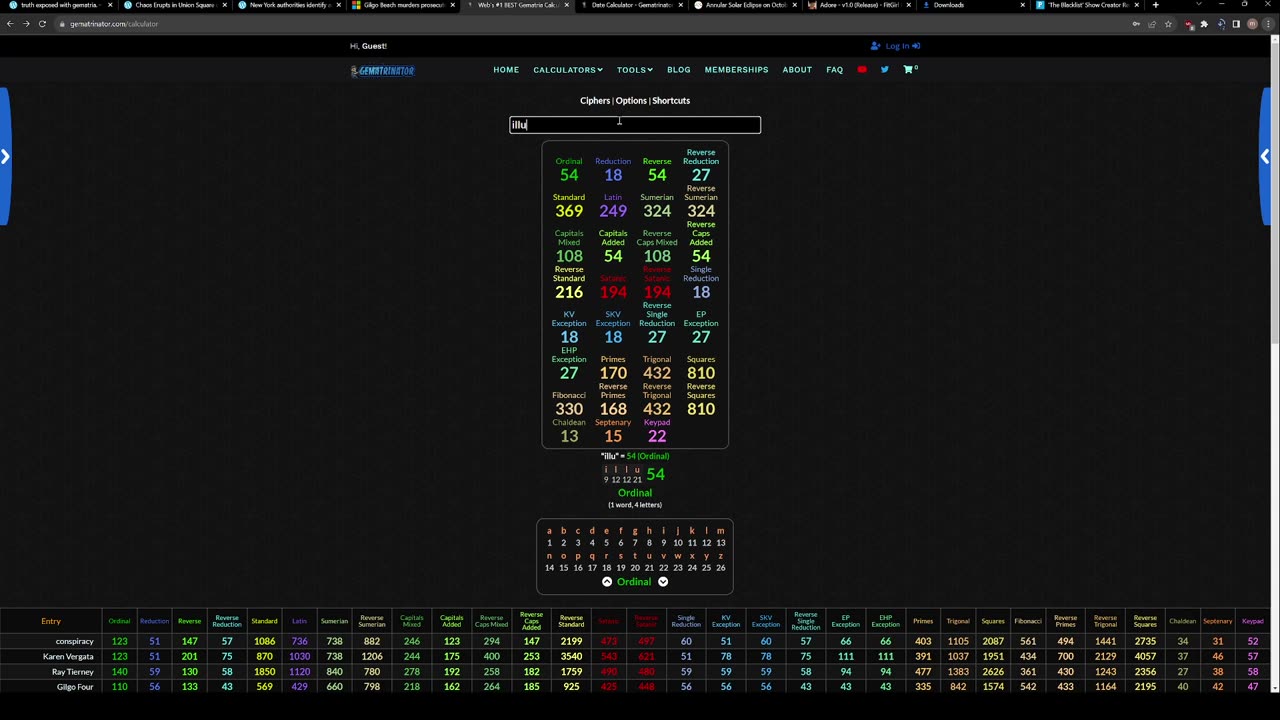Click the share page icon in address bar
1280x720 pixels.
tap(1152, 23)
